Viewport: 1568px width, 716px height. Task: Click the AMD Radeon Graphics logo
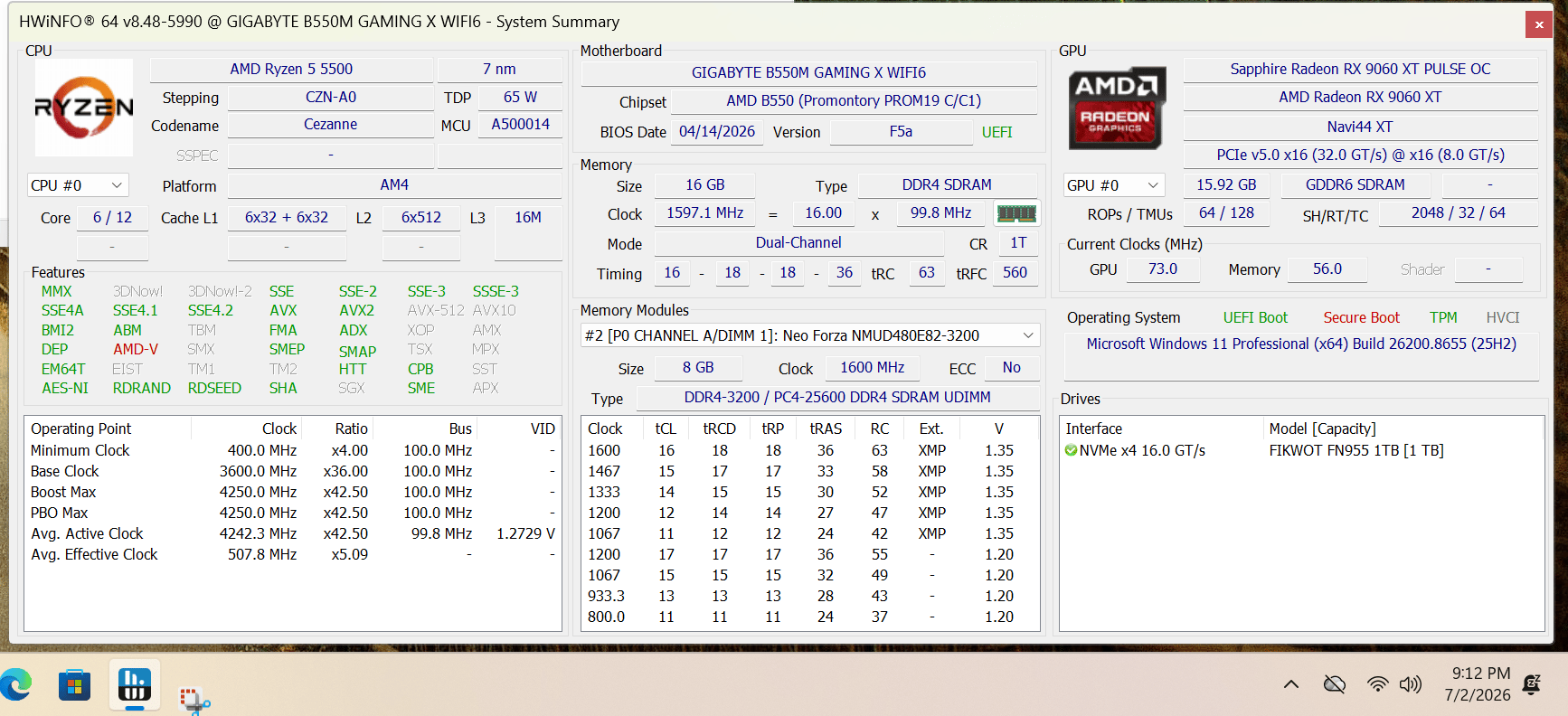point(1117,108)
